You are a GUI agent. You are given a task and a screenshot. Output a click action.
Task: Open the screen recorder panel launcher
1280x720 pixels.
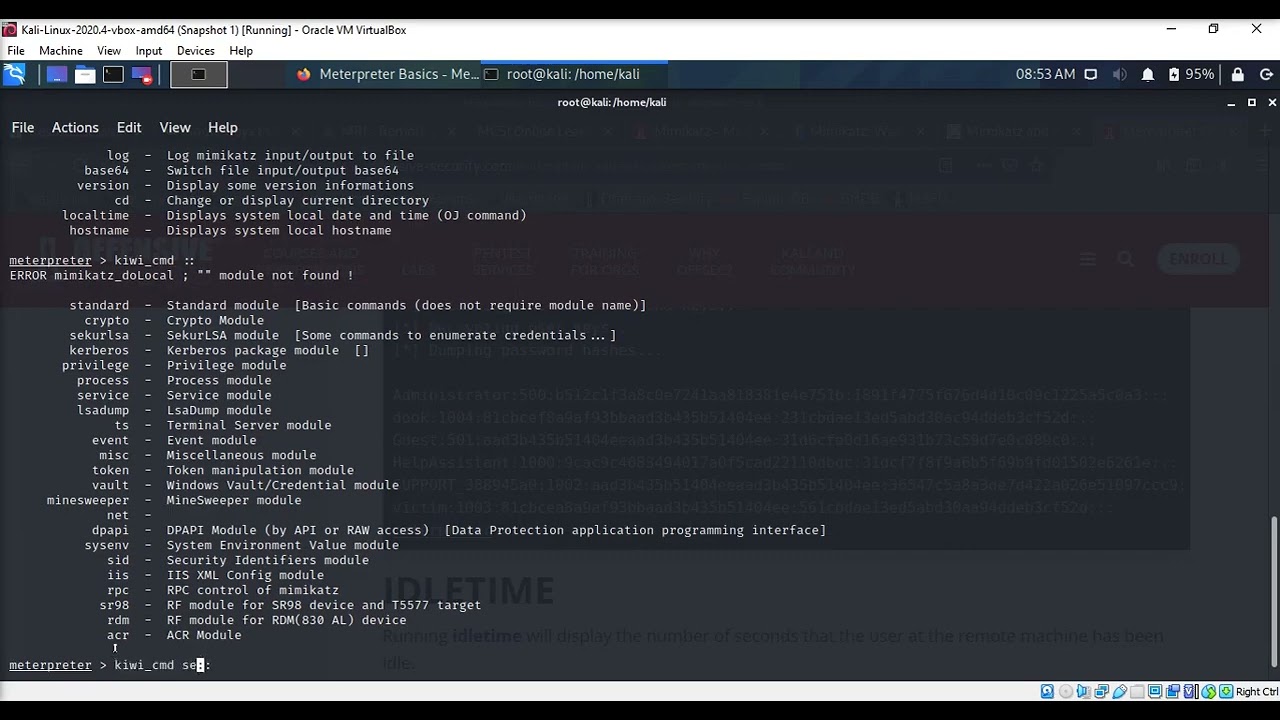[x=142, y=74]
